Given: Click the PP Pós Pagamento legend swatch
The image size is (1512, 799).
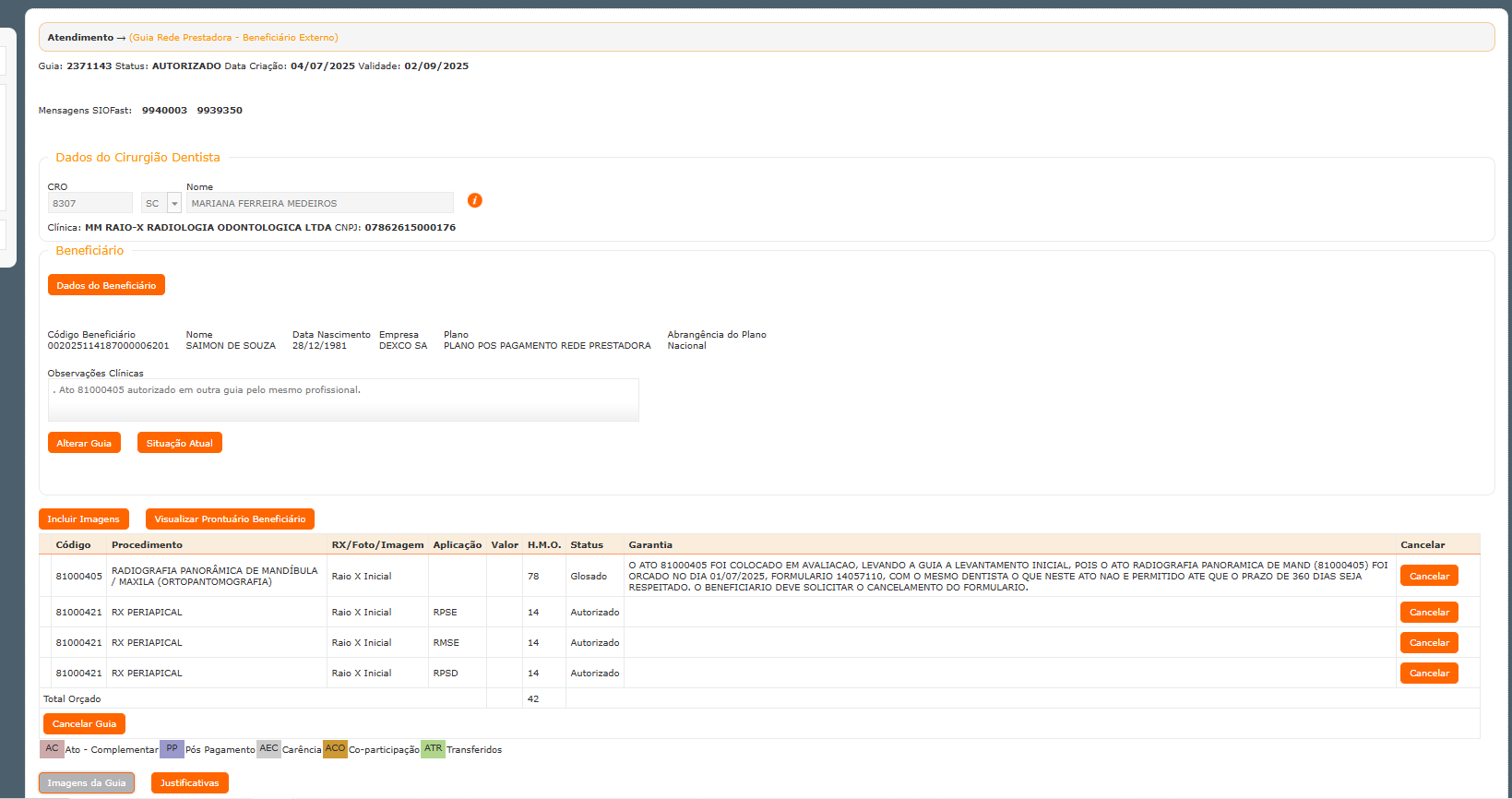Looking at the screenshot, I should point(172,749).
